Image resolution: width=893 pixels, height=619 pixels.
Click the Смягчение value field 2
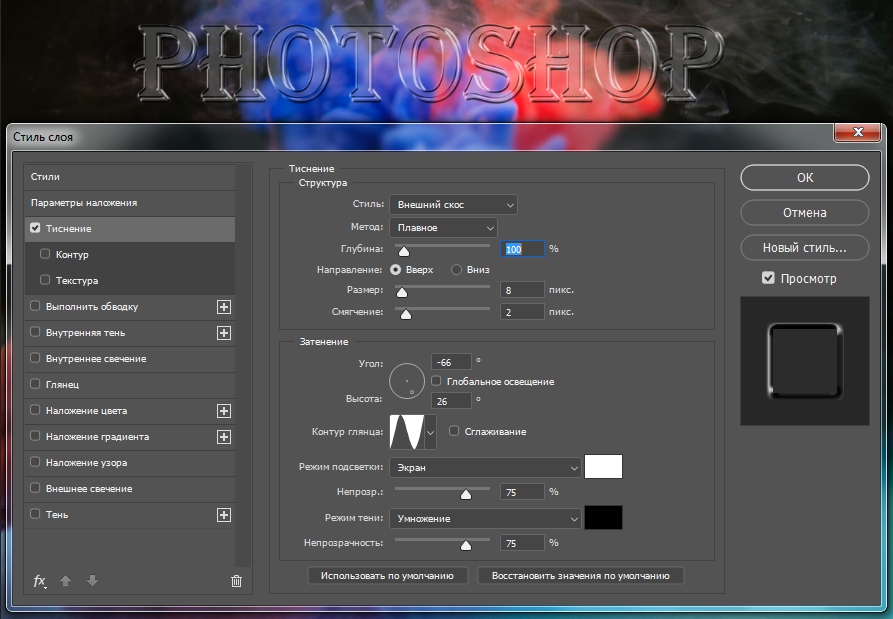click(x=522, y=312)
